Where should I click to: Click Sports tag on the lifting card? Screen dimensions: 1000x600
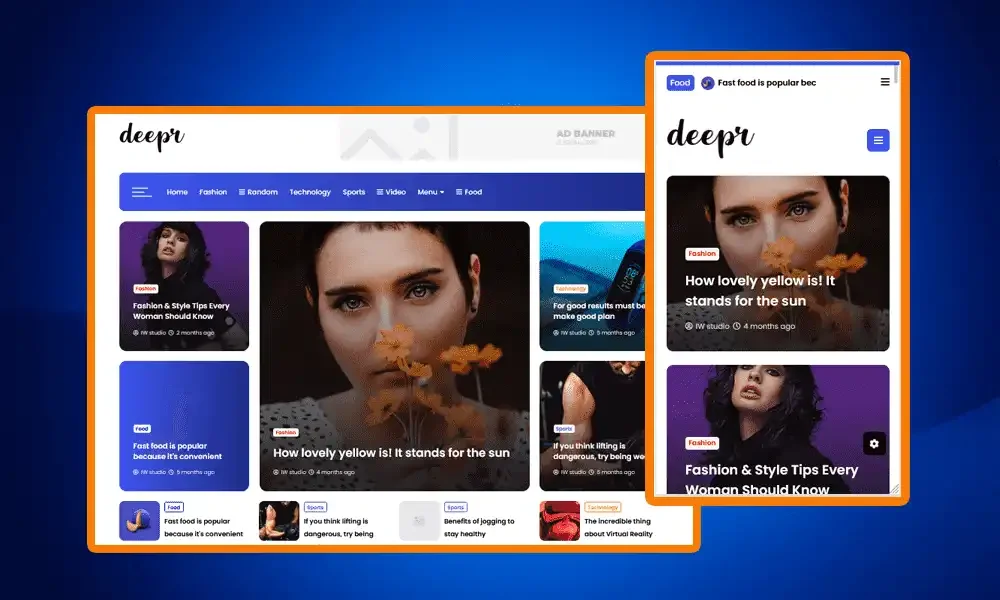coord(564,428)
